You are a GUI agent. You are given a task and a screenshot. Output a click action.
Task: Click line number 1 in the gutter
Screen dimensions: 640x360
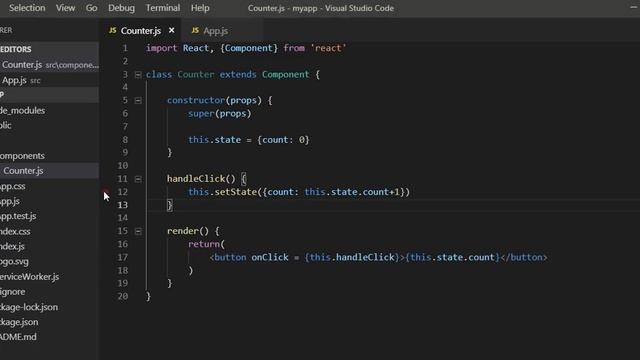[125, 48]
